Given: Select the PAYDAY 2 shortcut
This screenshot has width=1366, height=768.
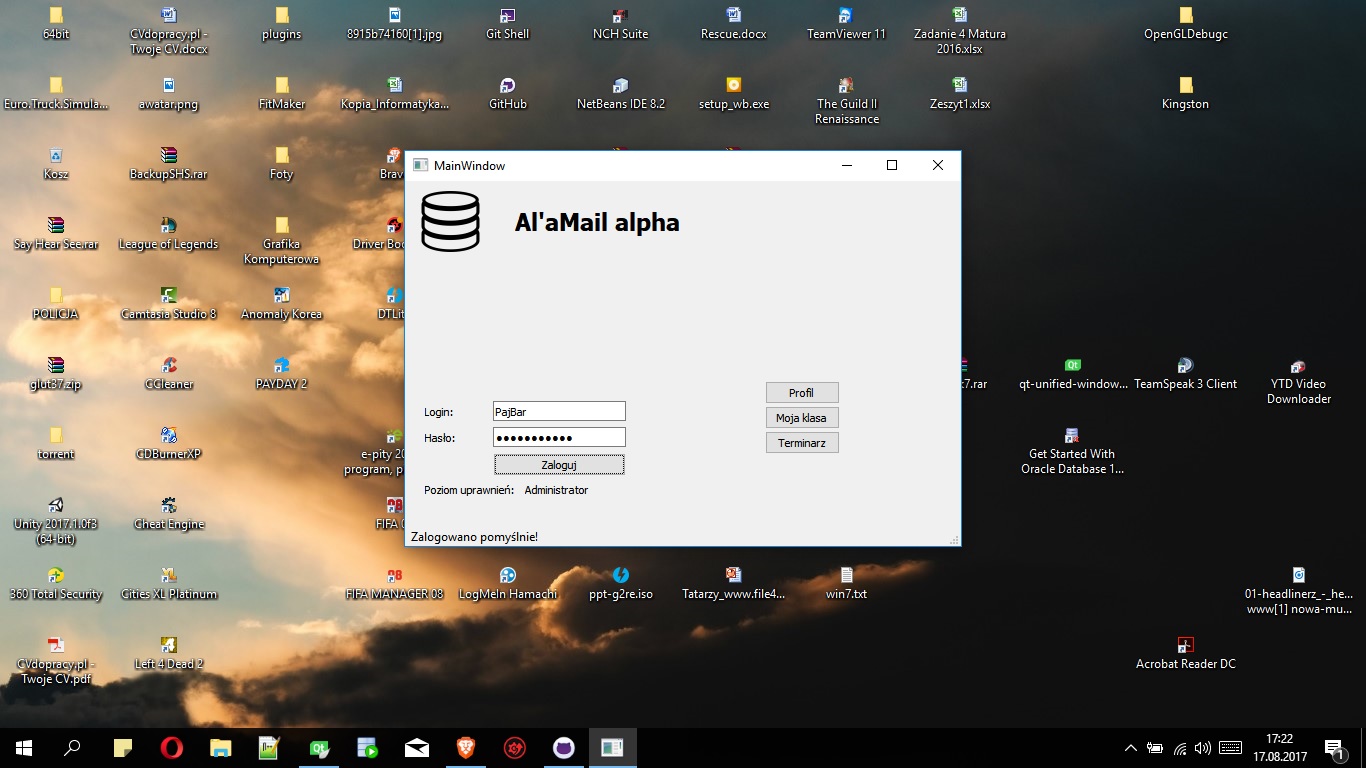Looking at the screenshot, I should pos(282,374).
